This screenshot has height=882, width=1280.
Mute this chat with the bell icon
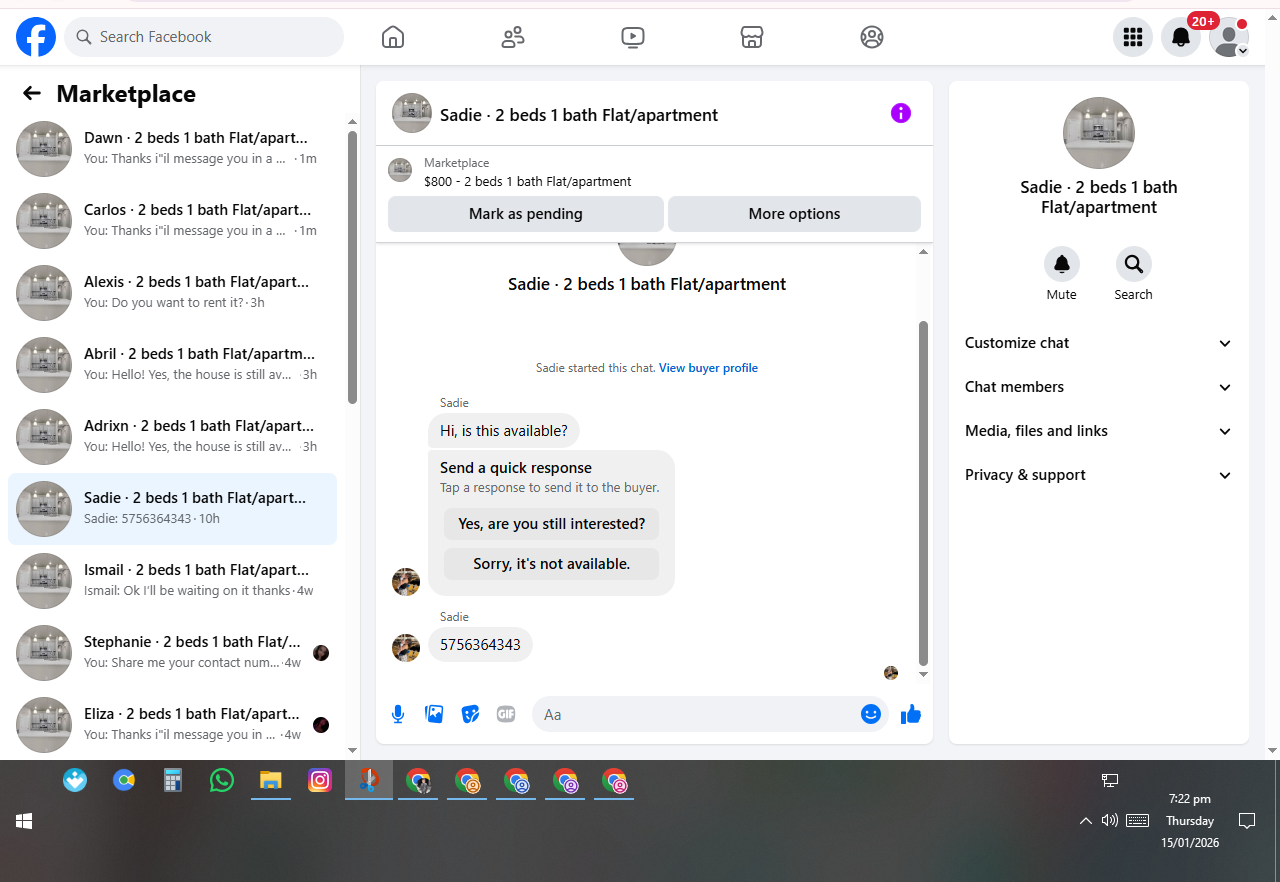pos(1062,264)
